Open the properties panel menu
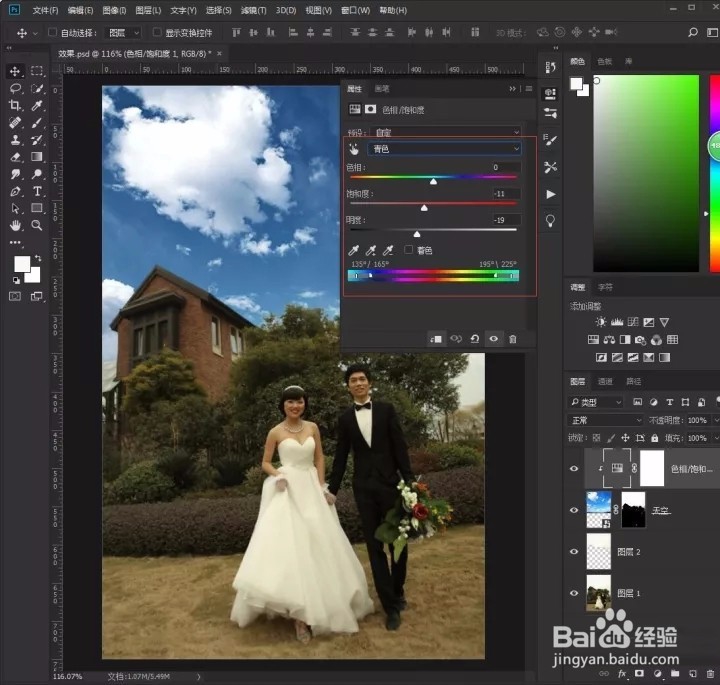 (x=529, y=89)
